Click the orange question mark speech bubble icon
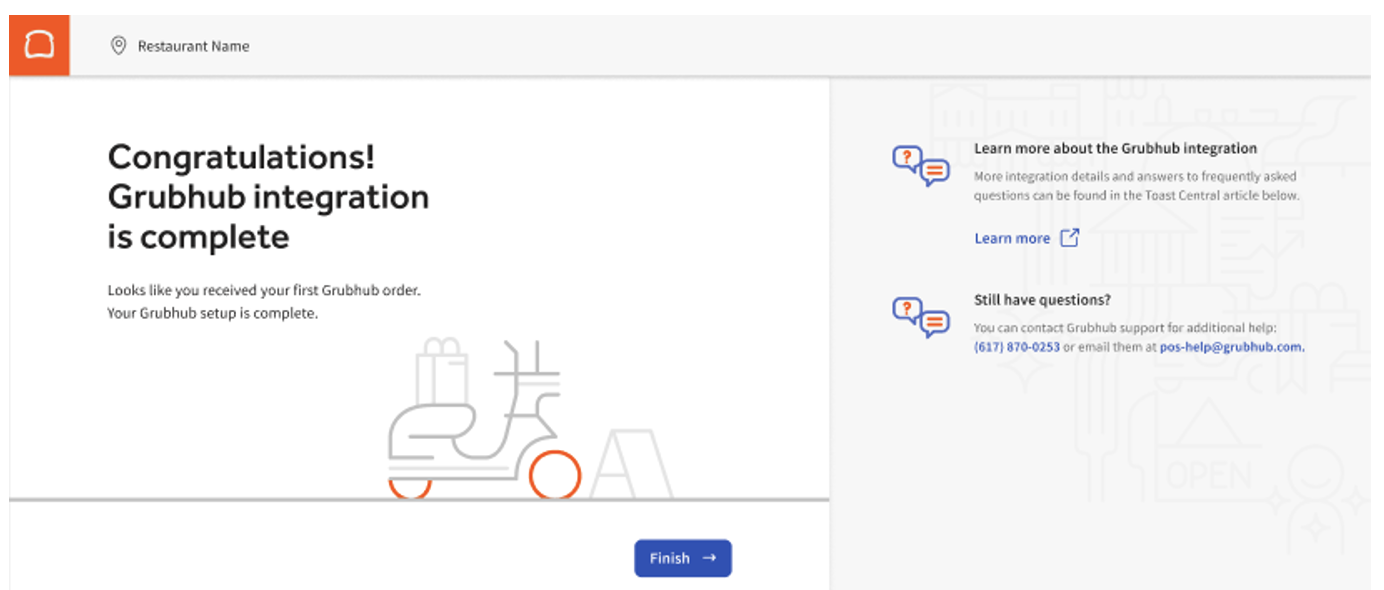This screenshot has height=590, width=1384. [905, 156]
